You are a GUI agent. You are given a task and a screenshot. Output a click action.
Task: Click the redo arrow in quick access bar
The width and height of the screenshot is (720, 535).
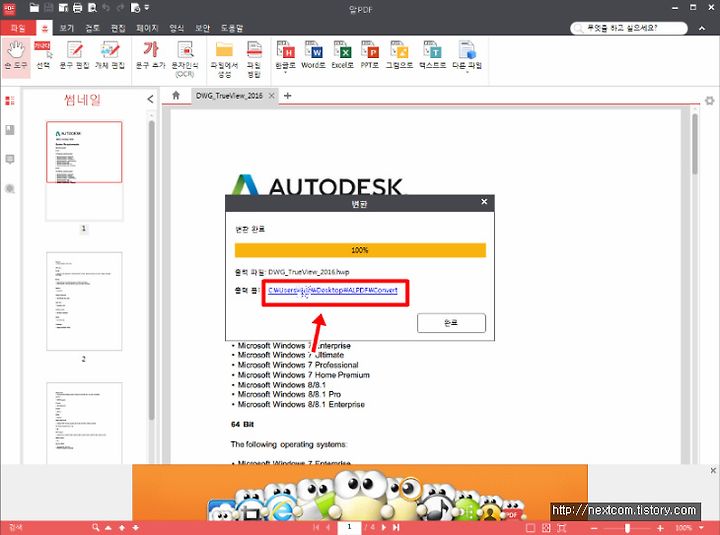coord(120,8)
